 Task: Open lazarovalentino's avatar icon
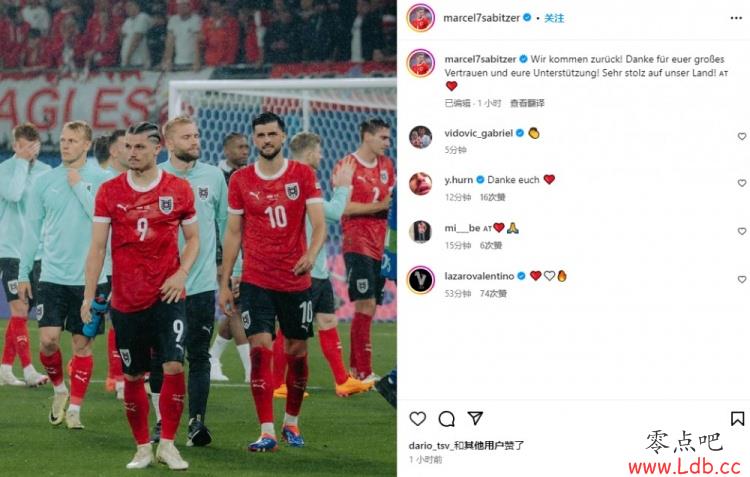coord(420,280)
